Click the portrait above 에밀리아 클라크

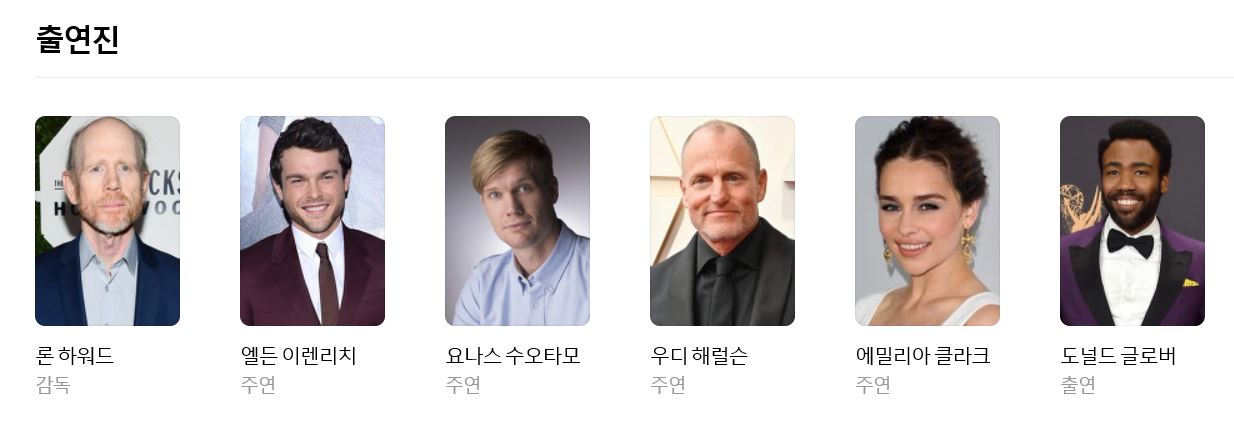click(927, 221)
